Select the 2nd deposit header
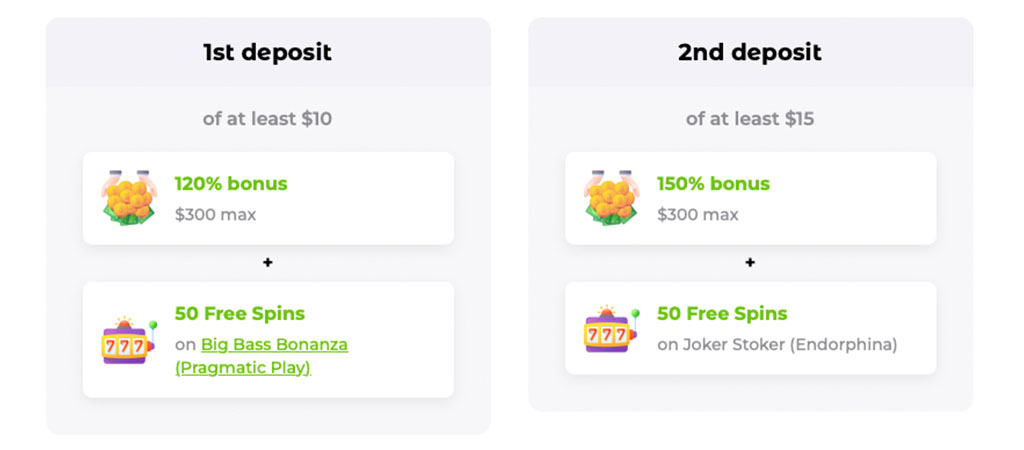Image resolution: width=1024 pixels, height=450 pixels. pos(749,52)
